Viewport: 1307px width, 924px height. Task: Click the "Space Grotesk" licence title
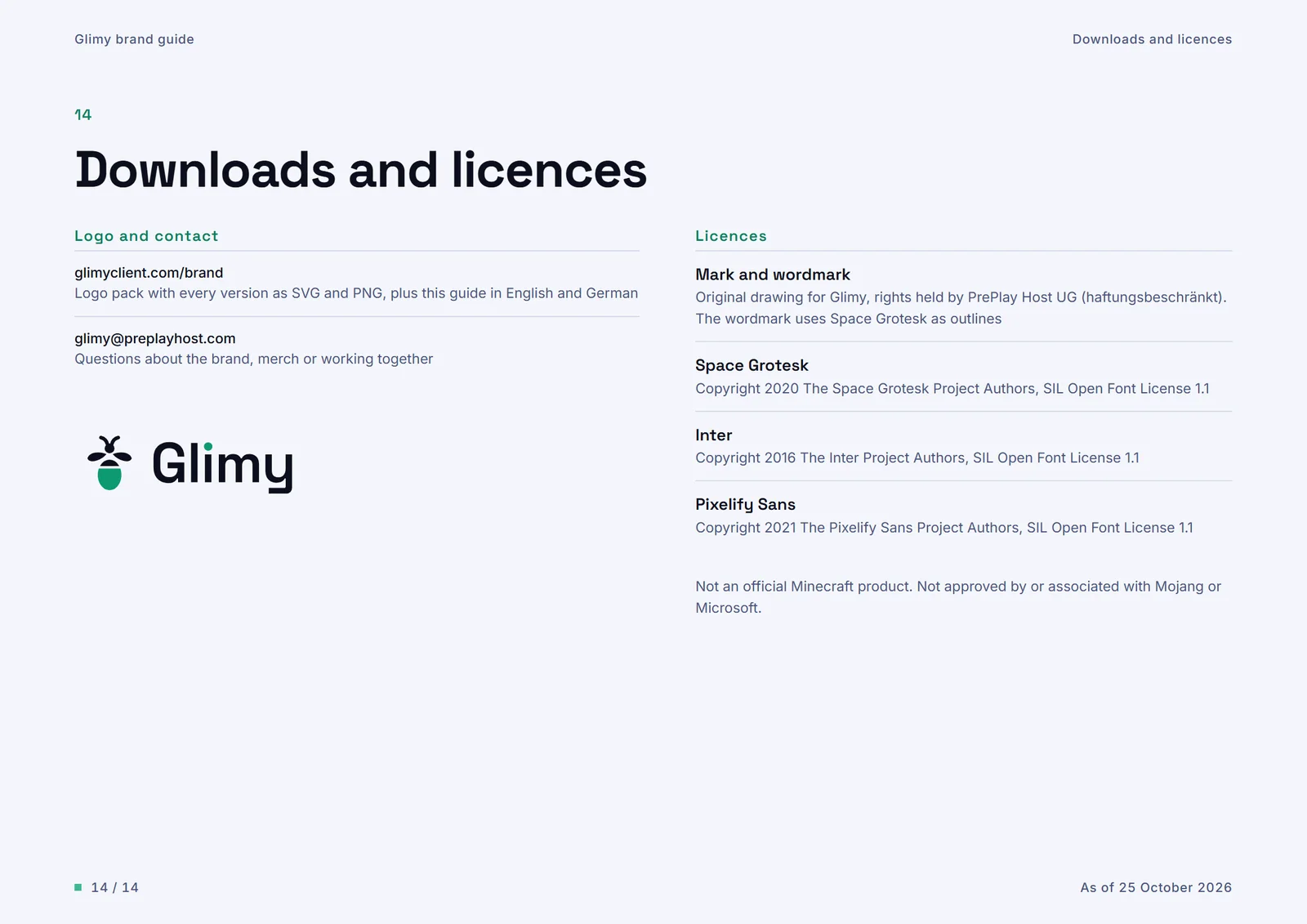pyautogui.click(x=752, y=365)
